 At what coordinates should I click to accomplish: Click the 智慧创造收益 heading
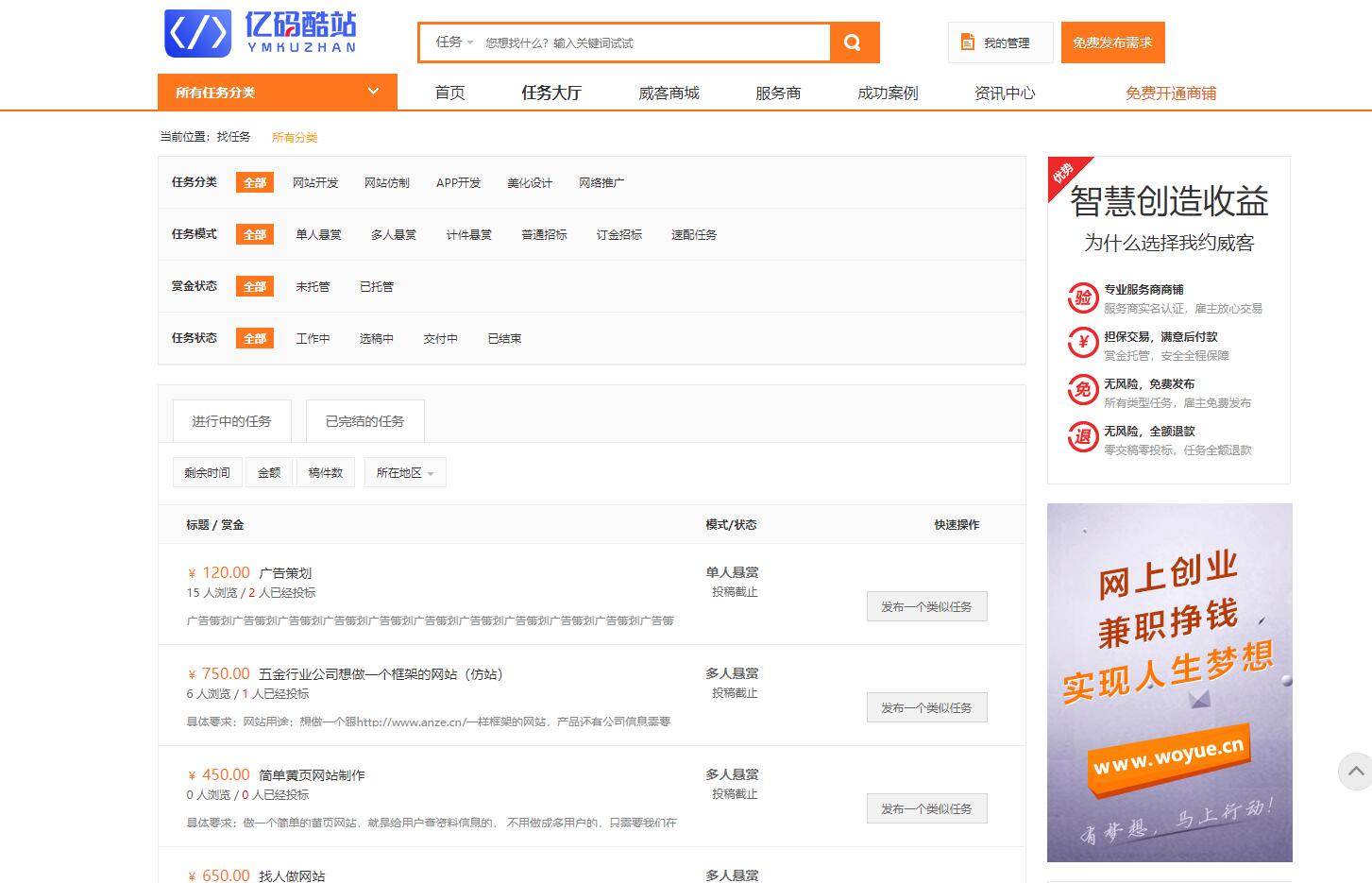point(1169,202)
